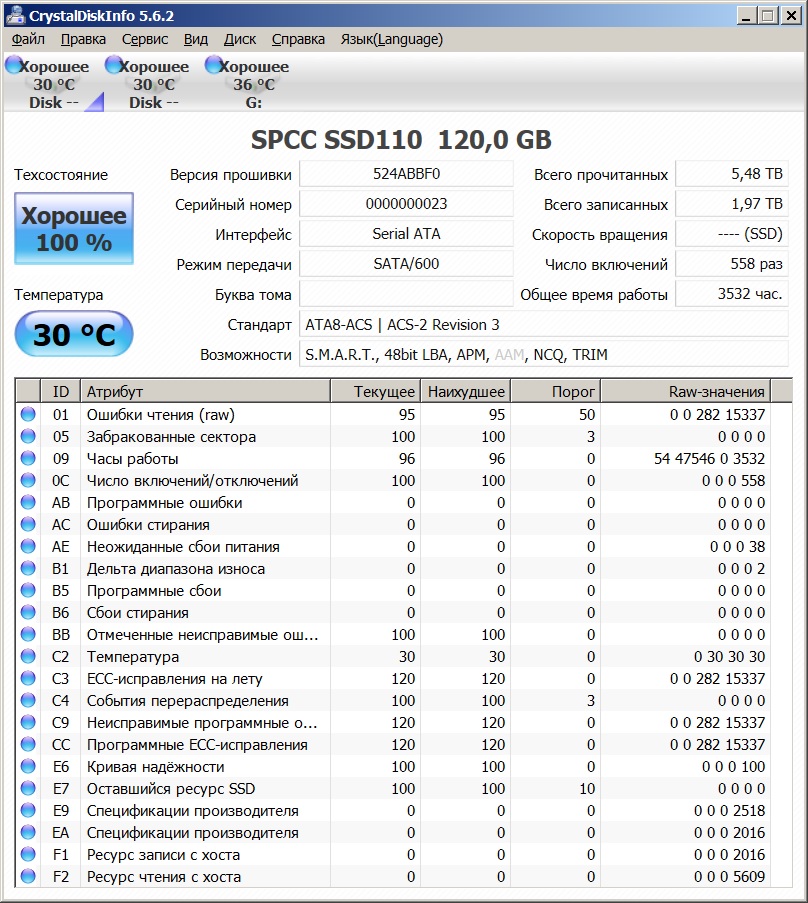This screenshot has height=903, width=808.
Task: Click the Хорошее 100 % health status button
Action: [74, 229]
